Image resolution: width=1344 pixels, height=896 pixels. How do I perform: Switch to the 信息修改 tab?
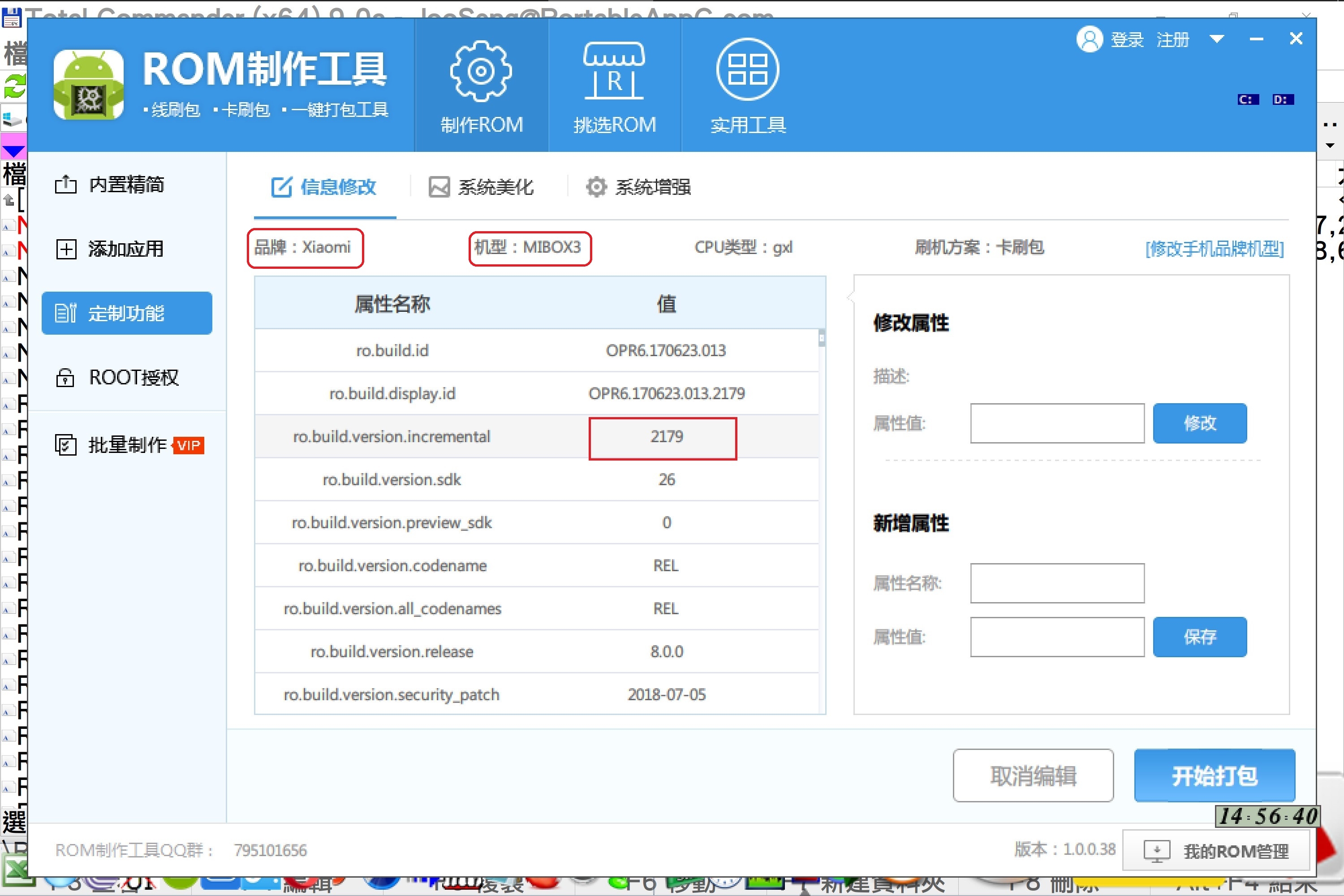click(x=324, y=187)
